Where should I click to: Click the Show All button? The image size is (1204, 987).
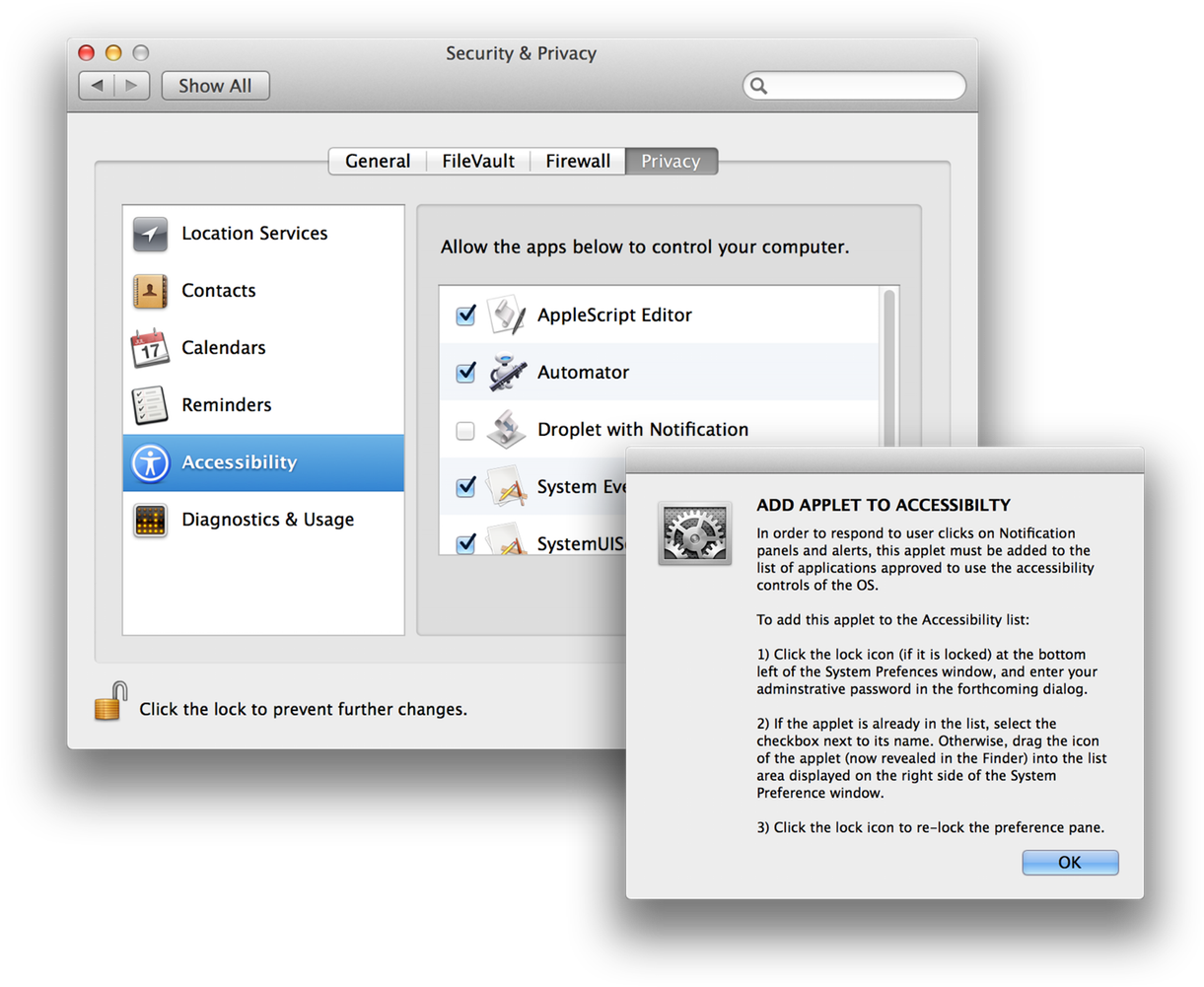click(215, 86)
